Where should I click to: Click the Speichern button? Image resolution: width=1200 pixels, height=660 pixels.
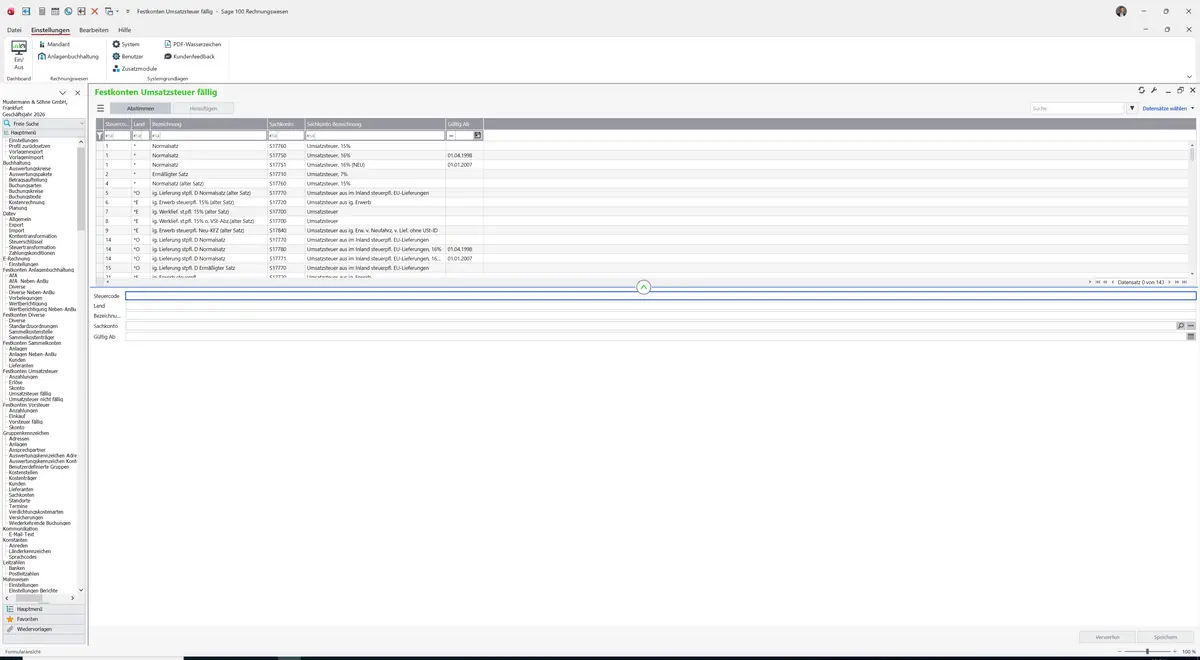coord(1165,636)
